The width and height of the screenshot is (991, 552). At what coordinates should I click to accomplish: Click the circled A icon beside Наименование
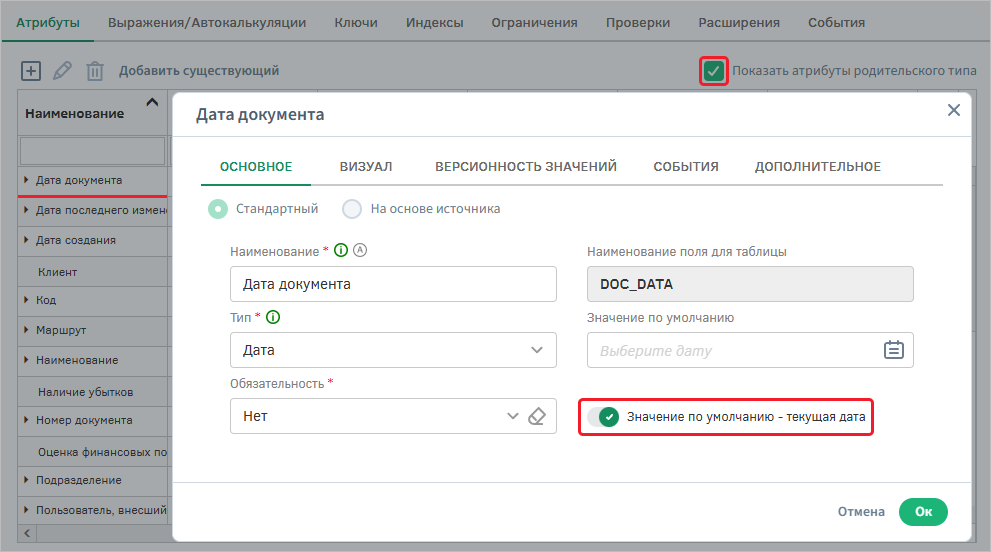click(x=360, y=250)
